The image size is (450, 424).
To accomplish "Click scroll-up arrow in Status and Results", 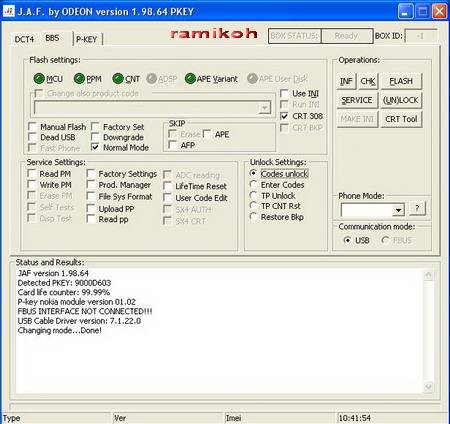I will [428, 275].
